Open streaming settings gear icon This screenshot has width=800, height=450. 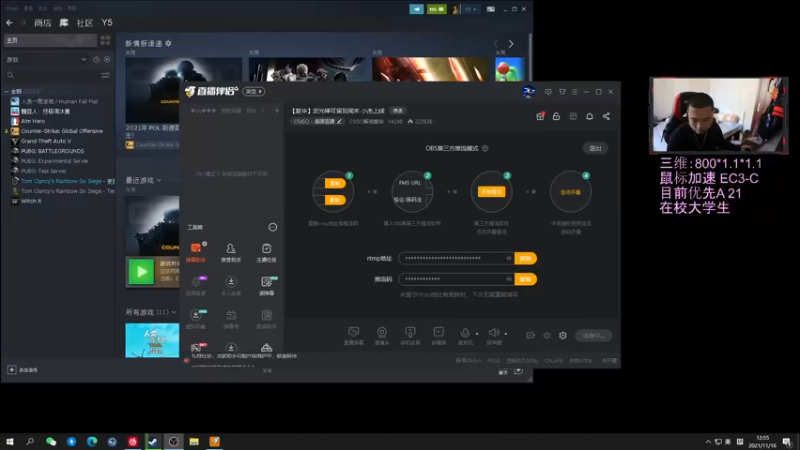563,335
